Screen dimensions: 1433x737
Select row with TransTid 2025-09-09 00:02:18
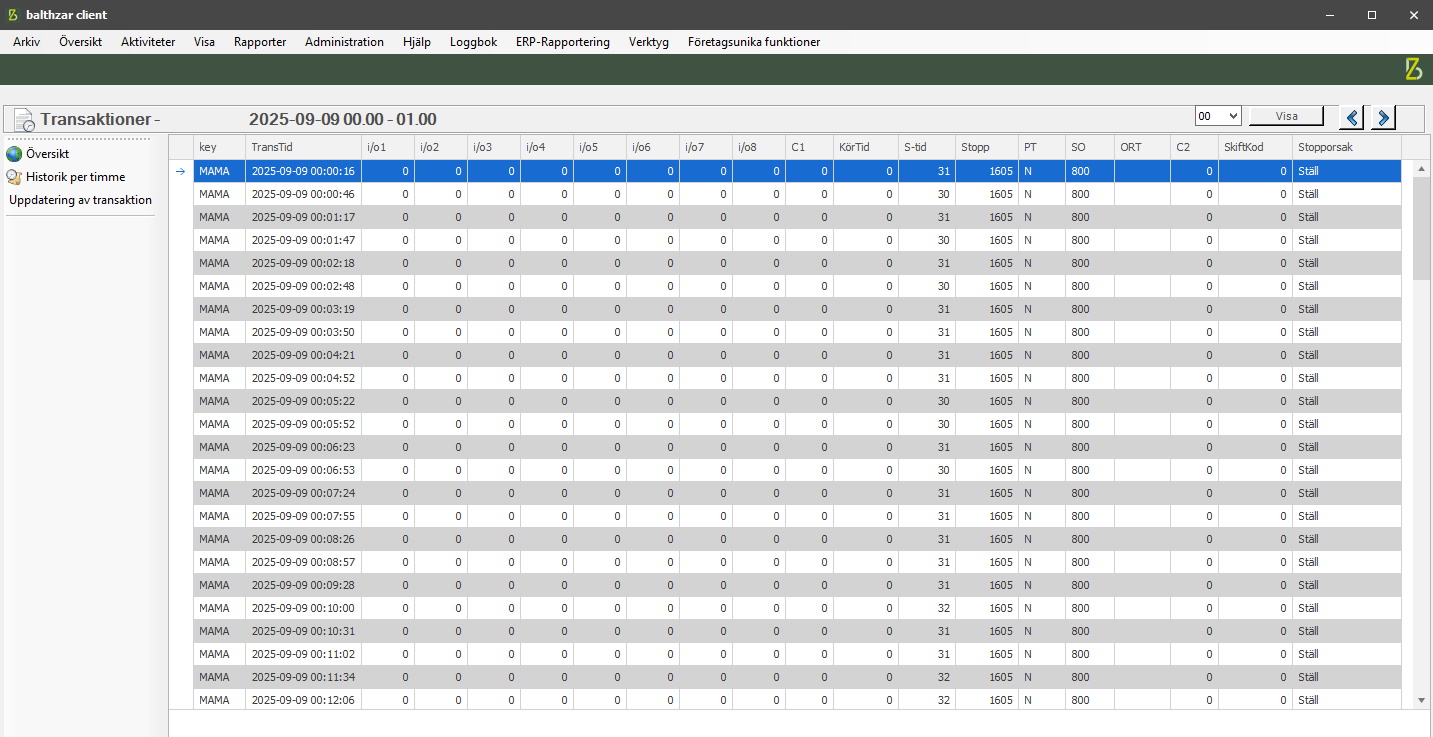(797, 263)
